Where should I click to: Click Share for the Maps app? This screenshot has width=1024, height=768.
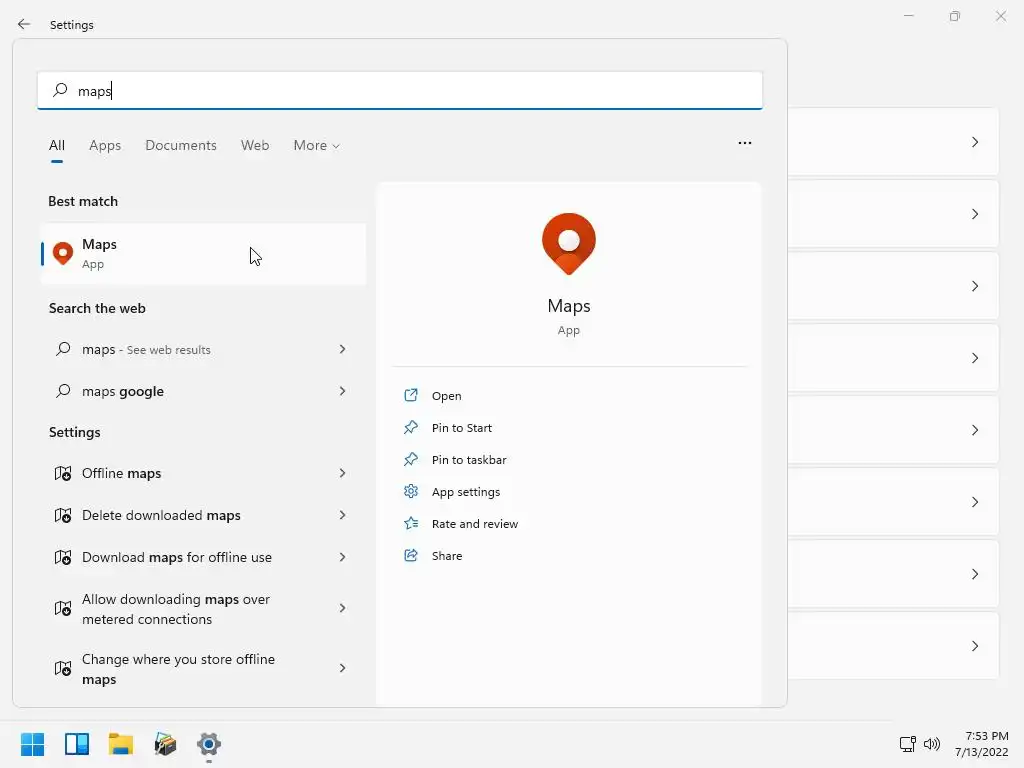[447, 556]
